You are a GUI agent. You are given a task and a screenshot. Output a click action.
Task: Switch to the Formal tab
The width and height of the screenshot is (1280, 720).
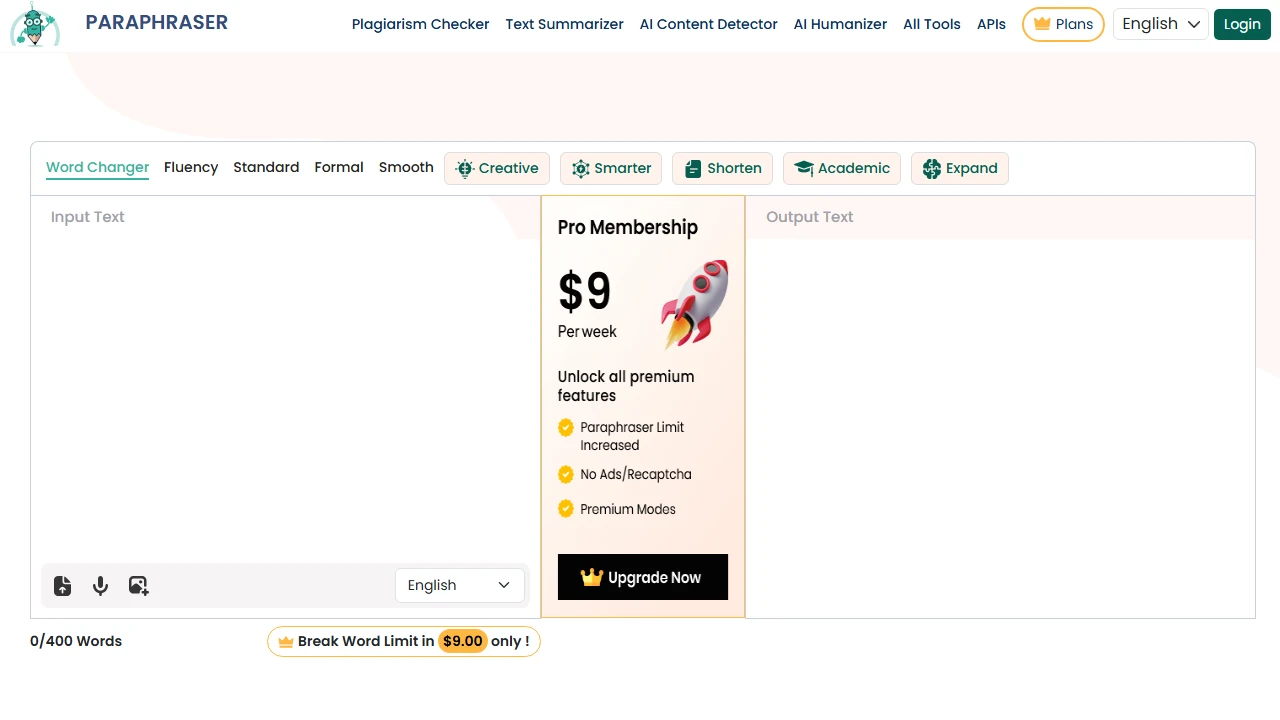point(339,167)
